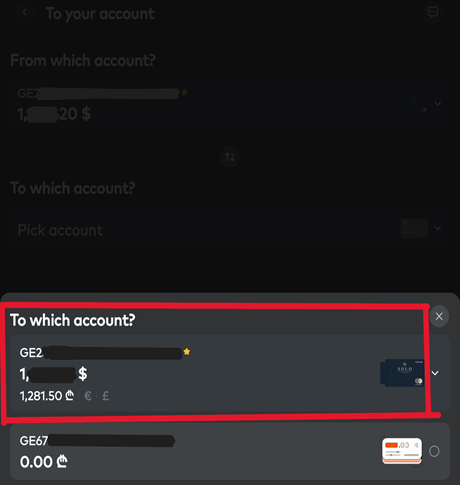Tap the dimmed card image beside Pick account
Viewport: 460px width, 485px height.
(x=414, y=228)
